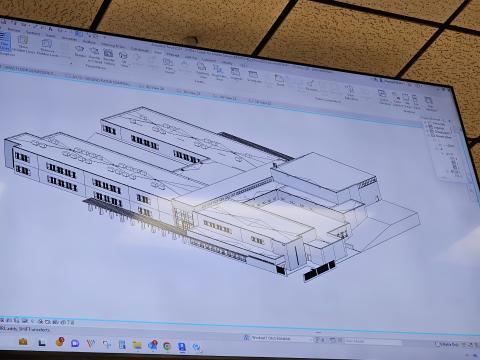Viewport: 480px width, 360px height.
Task: Click the Show Hidden Lines tool
Action: coord(23,45)
